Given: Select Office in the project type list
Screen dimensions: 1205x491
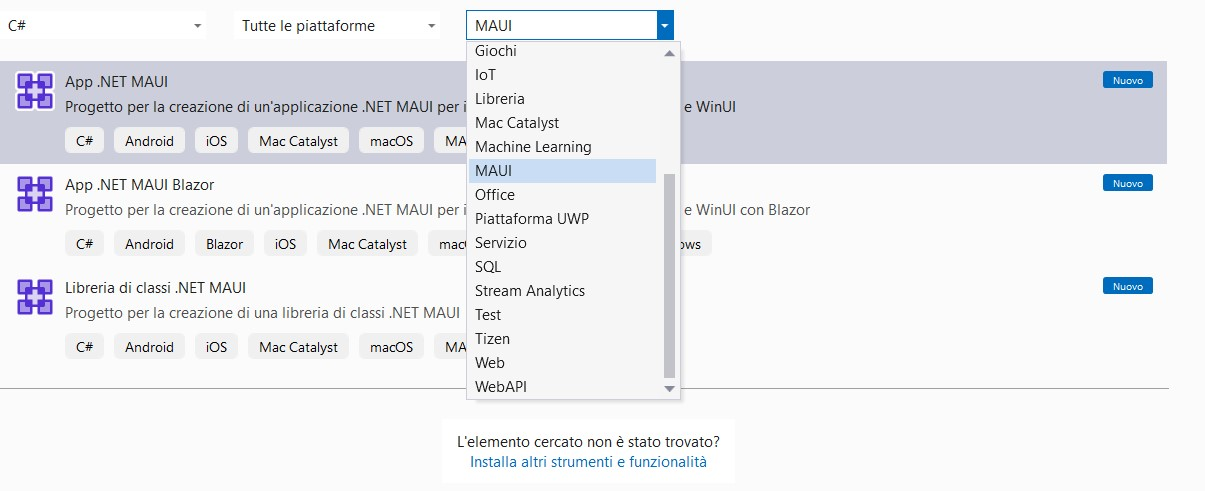Looking at the screenshot, I should pyautogui.click(x=563, y=195).
